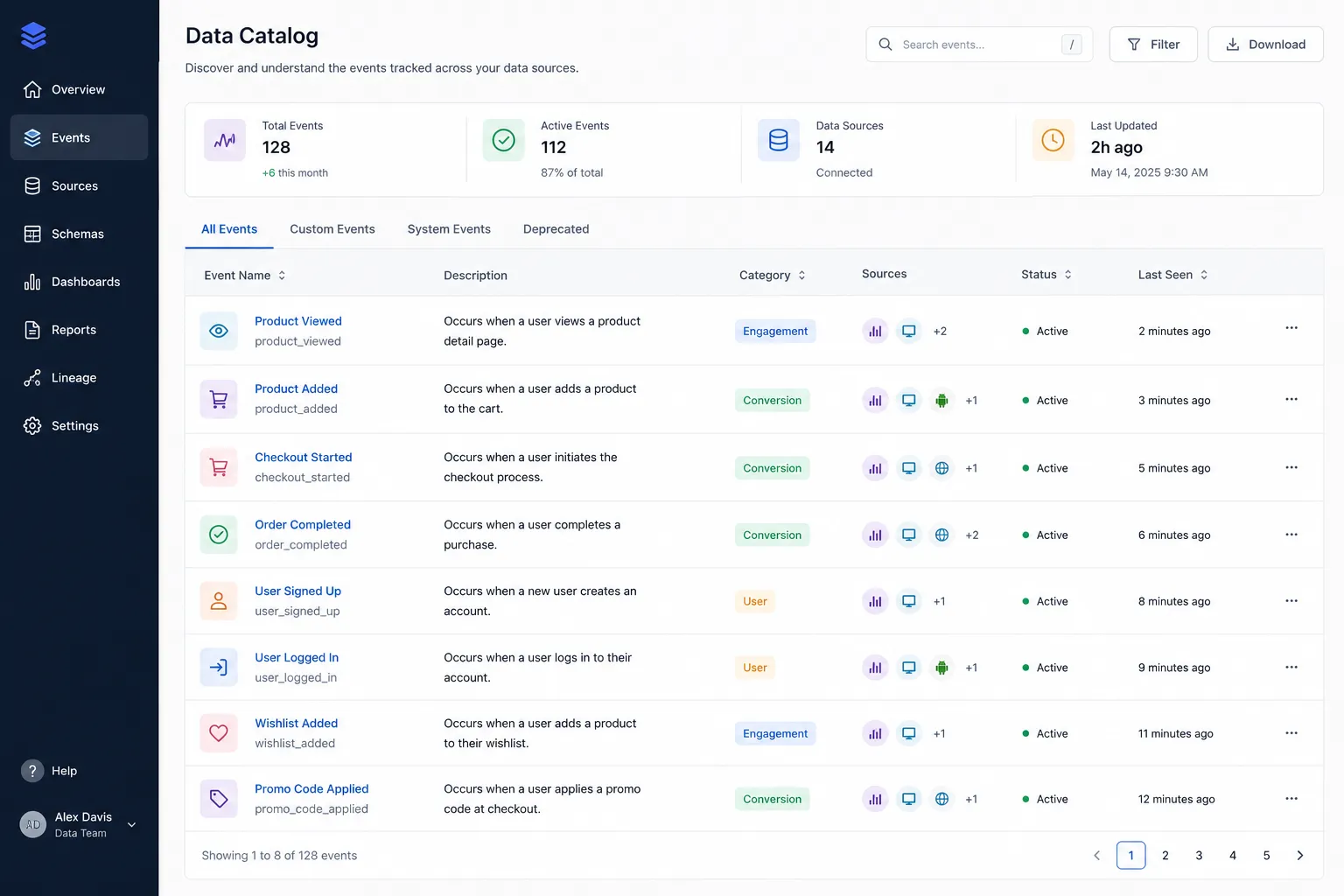
Task: Open the User Logged In event
Action: [297, 657]
